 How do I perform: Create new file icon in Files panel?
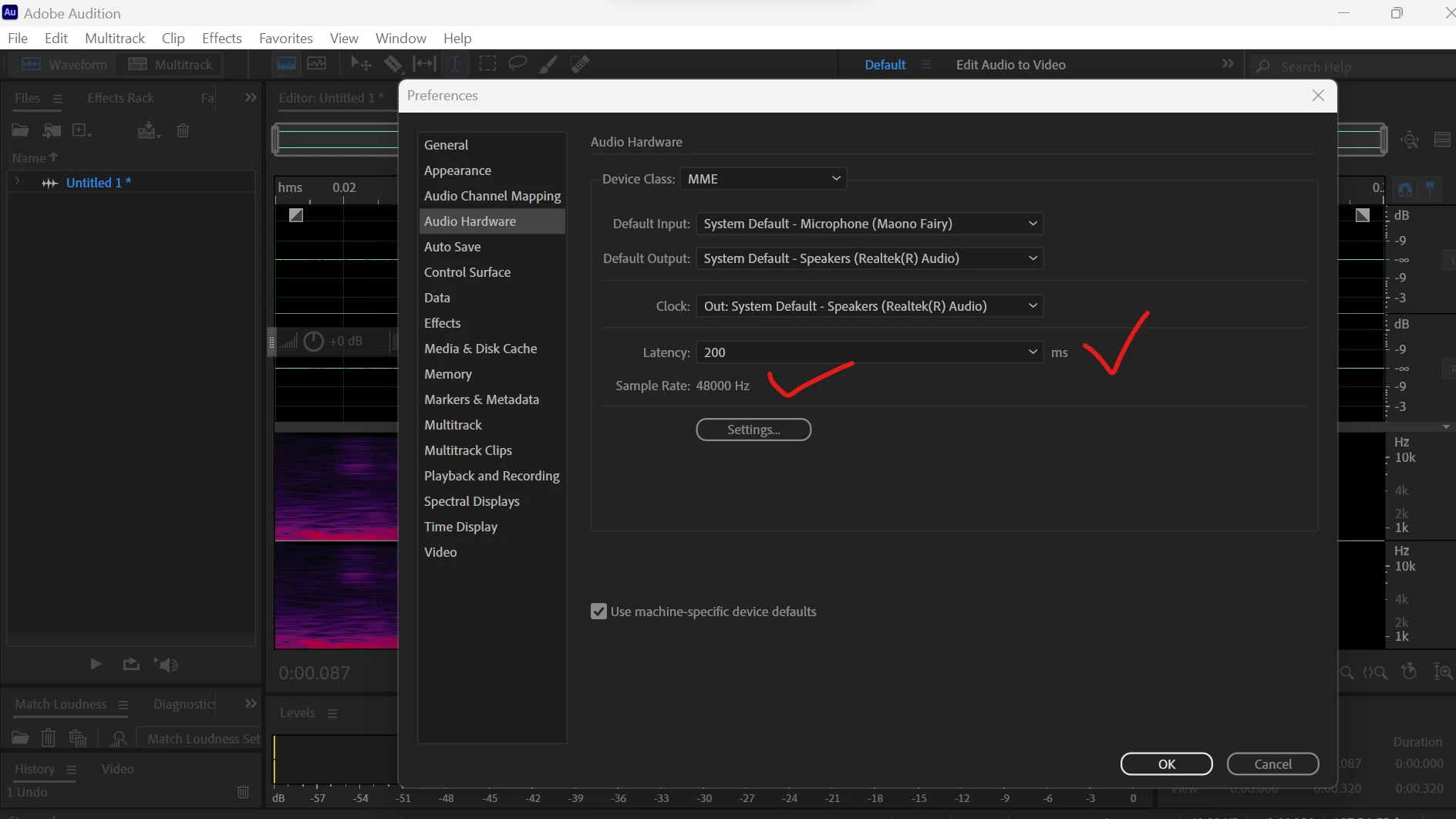click(x=81, y=130)
